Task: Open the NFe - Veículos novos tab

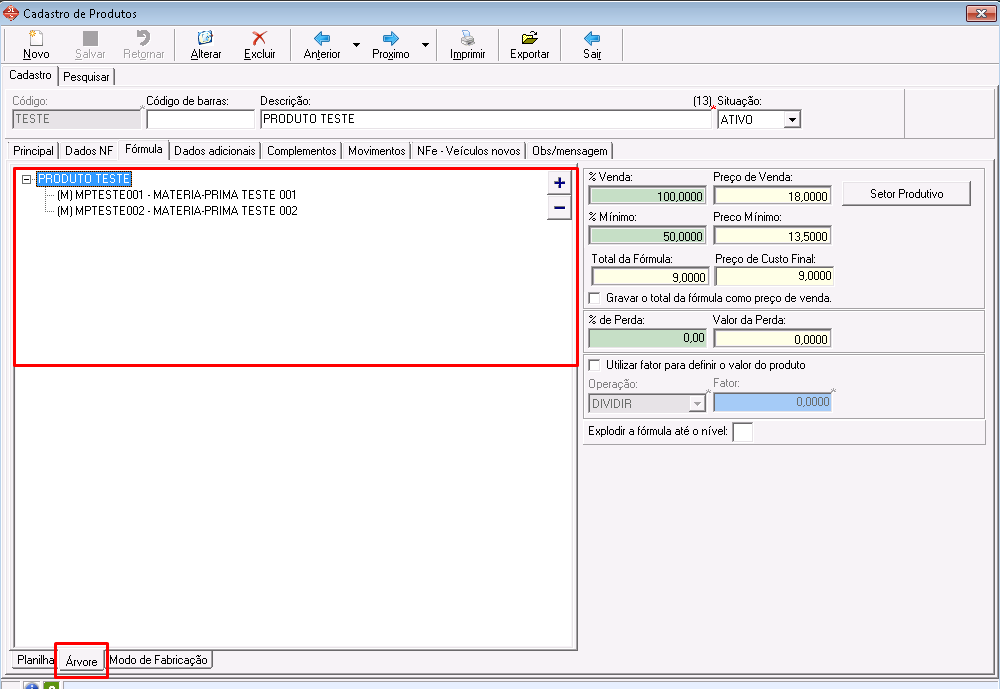Action: [x=469, y=151]
